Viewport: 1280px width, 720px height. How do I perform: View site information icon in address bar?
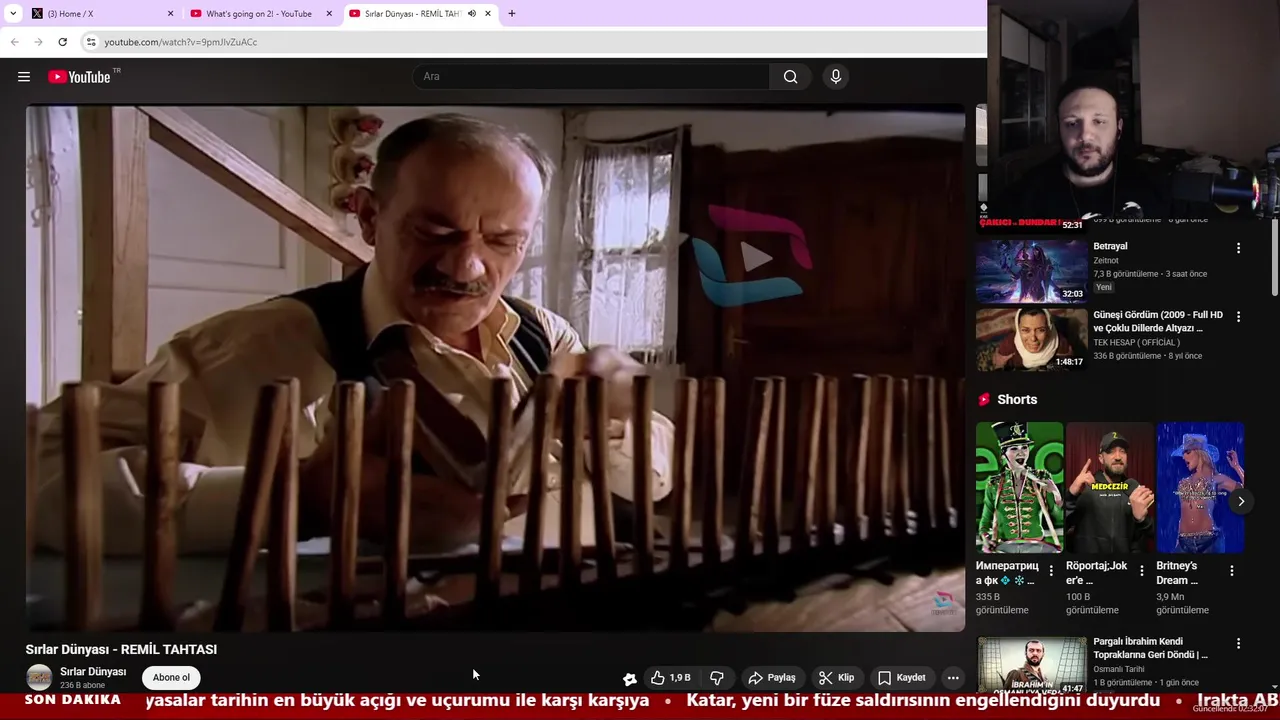91,42
